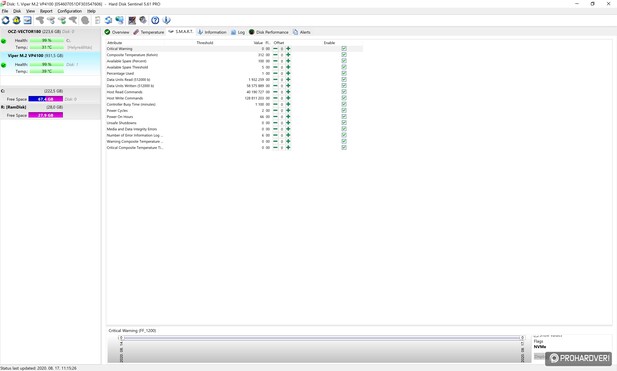Select the OCZ-VECTOR180 disk entry
The image size is (617, 371).
coord(50,39)
